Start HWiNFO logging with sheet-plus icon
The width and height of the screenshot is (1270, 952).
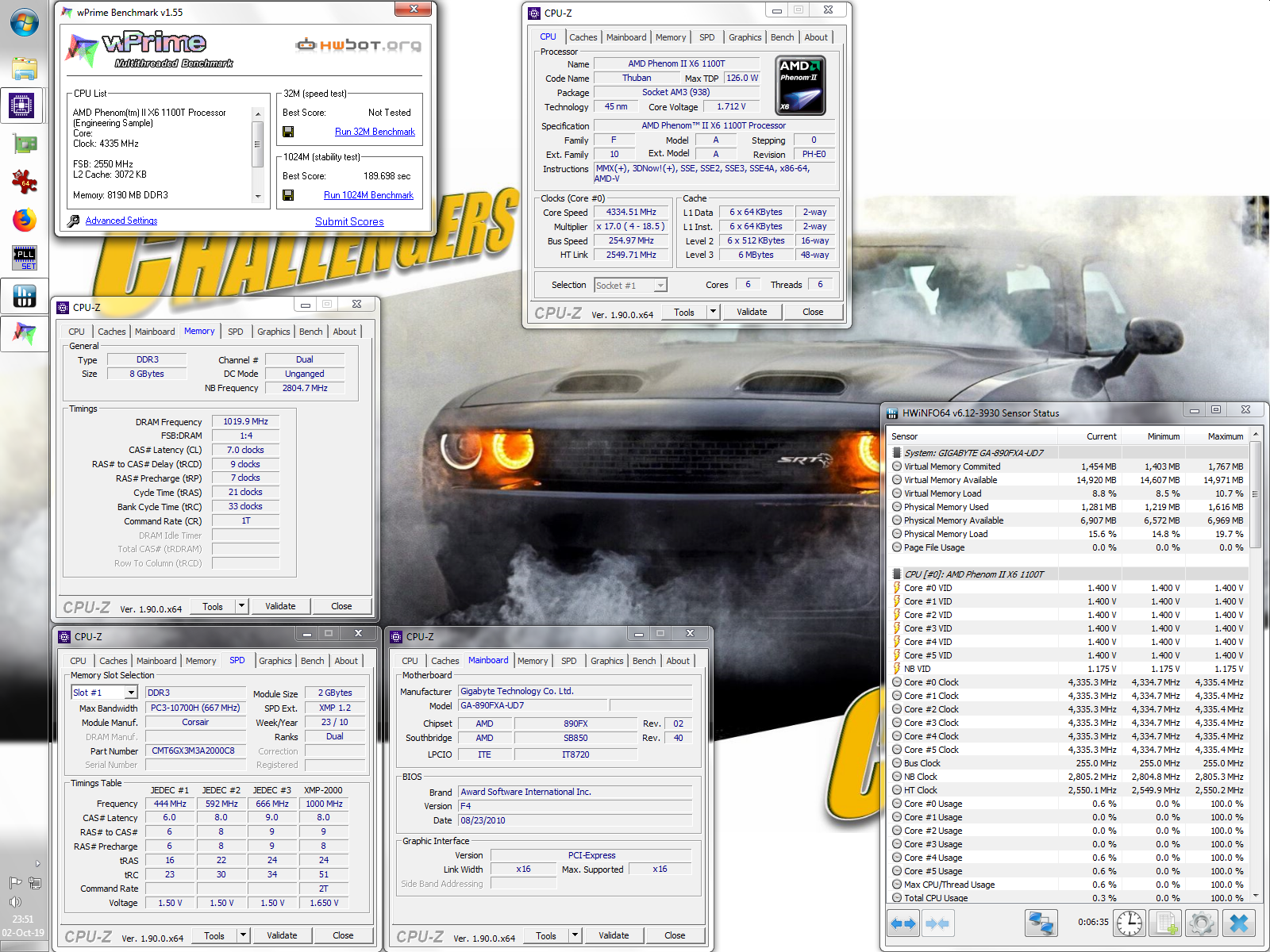pyautogui.click(x=1165, y=923)
